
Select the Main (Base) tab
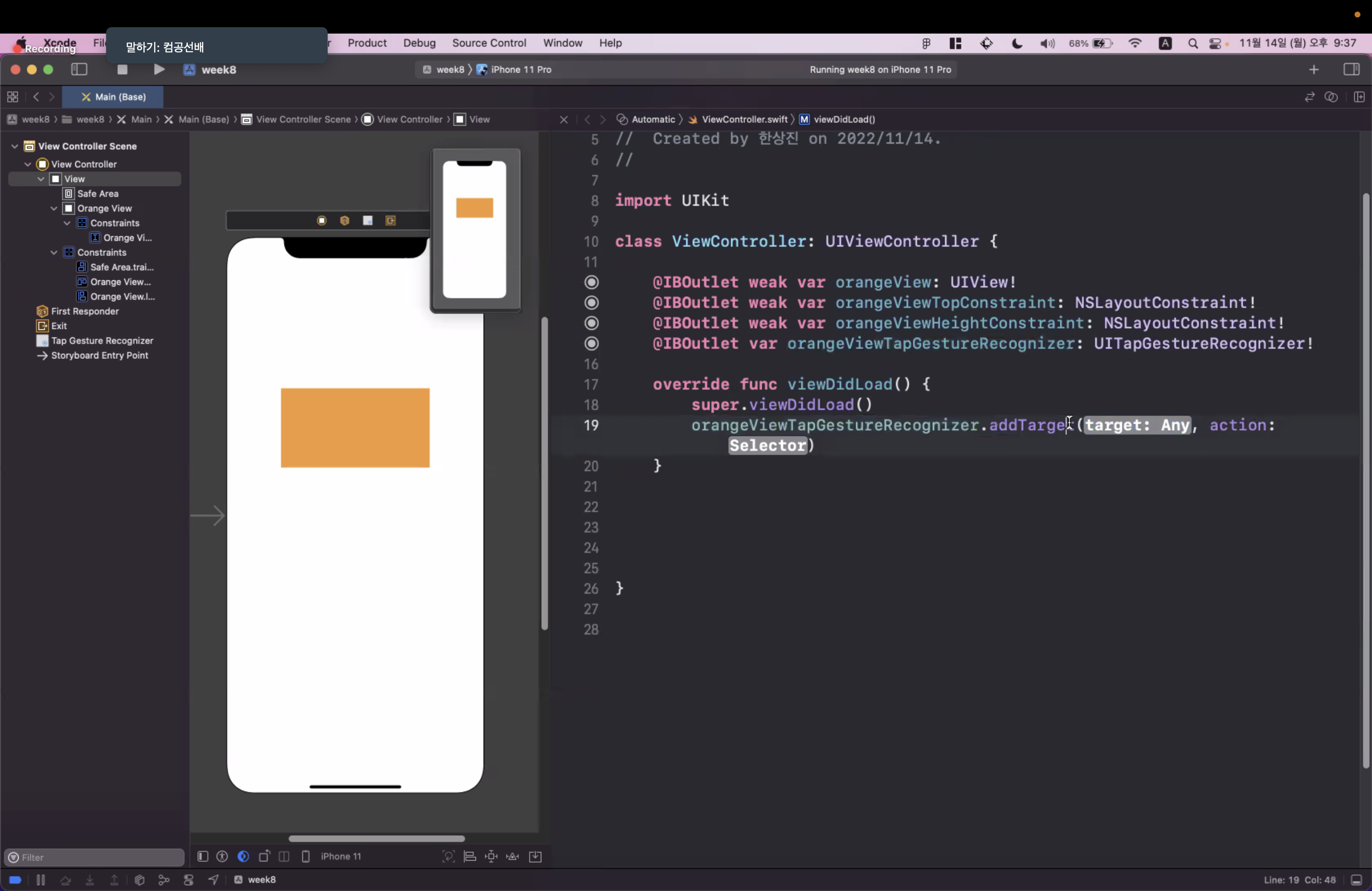(113, 97)
